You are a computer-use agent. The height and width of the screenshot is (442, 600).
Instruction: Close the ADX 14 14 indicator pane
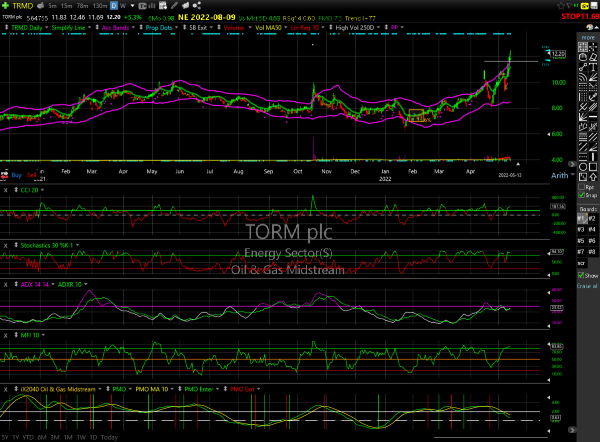6,284
